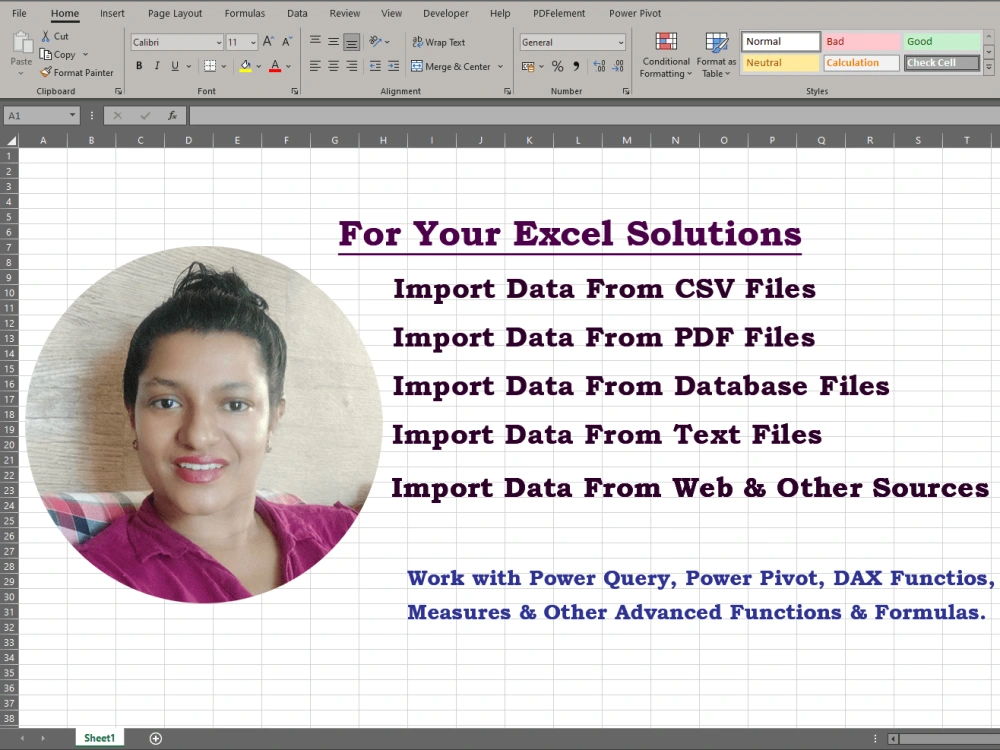Expand the number format General dropdown
The width and height of the screenshot is (1000, 750).
(x=621, y=42)
